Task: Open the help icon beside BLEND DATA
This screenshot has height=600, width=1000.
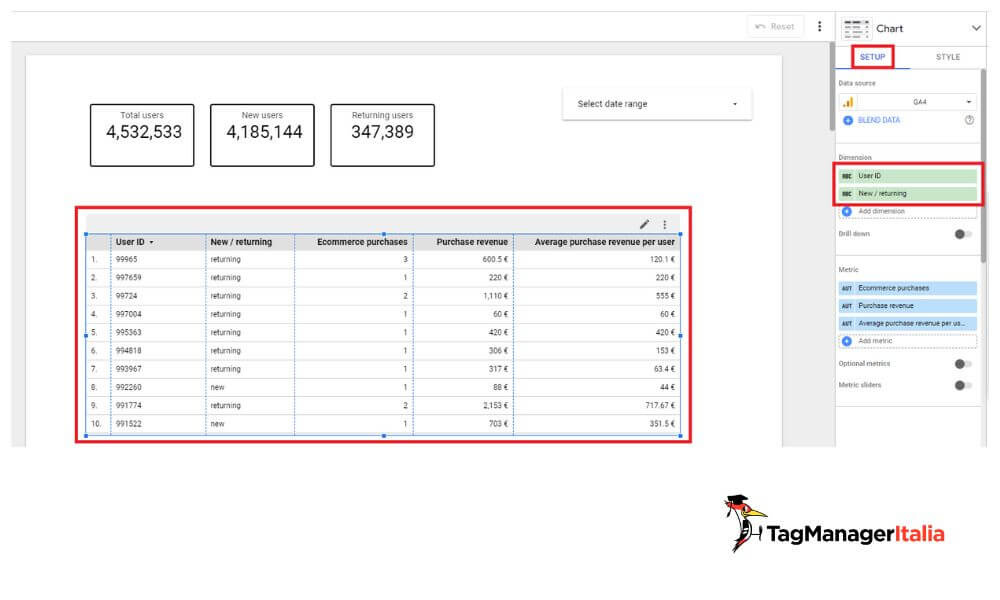Action: coord(969,120)
